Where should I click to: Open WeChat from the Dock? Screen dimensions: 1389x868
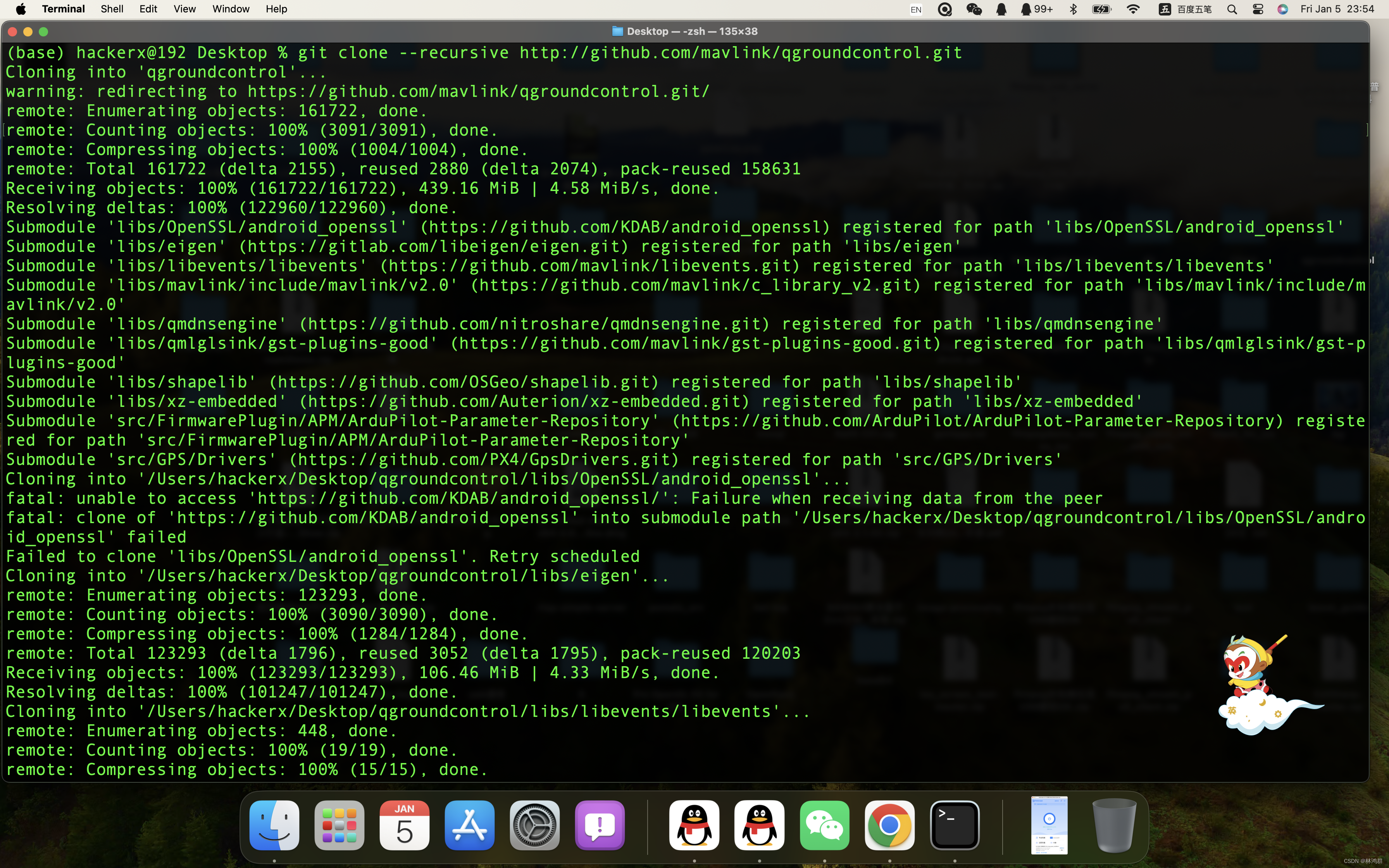tap(824, 825)
